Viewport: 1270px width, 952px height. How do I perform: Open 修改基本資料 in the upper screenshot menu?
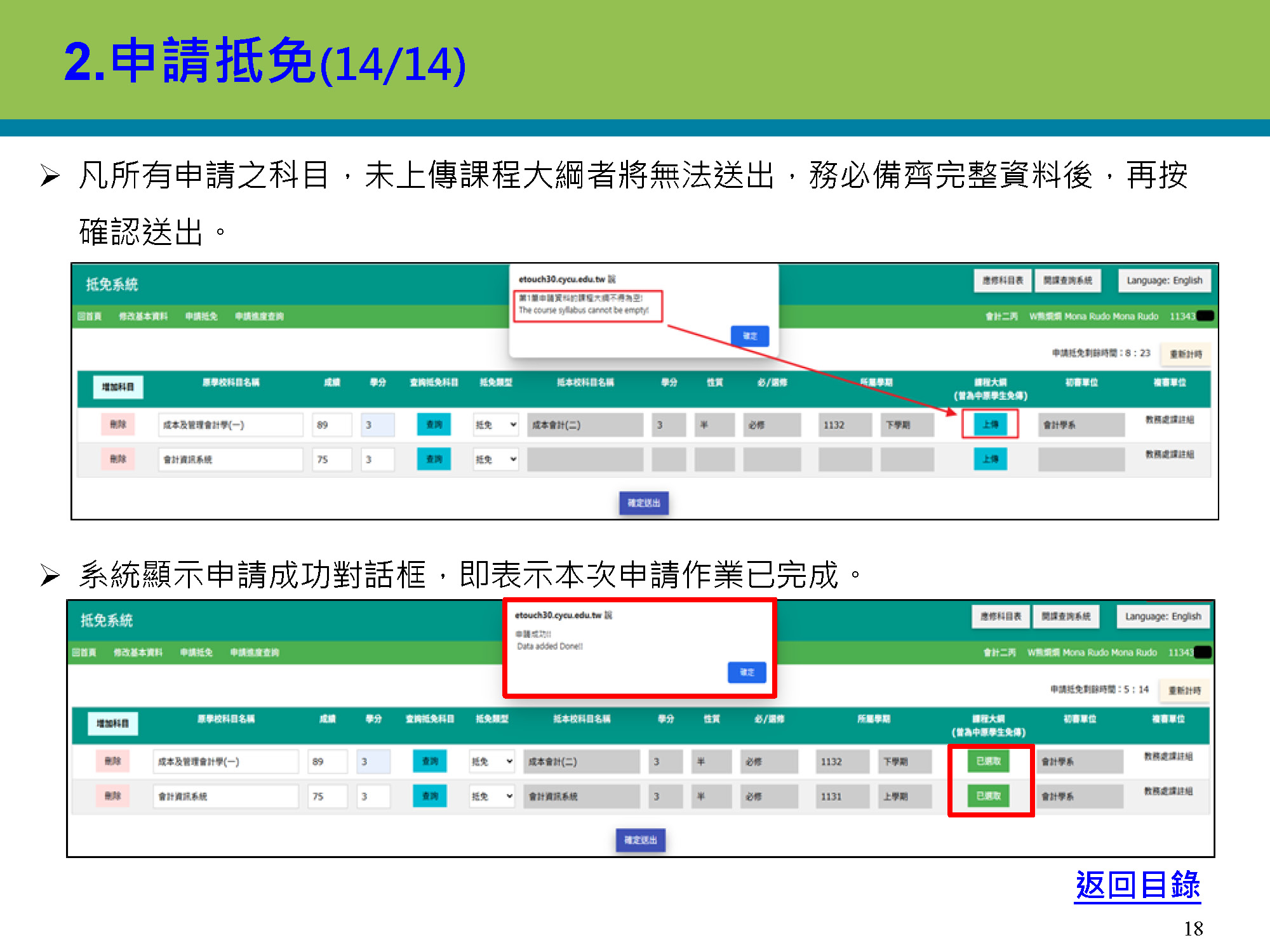143,316
